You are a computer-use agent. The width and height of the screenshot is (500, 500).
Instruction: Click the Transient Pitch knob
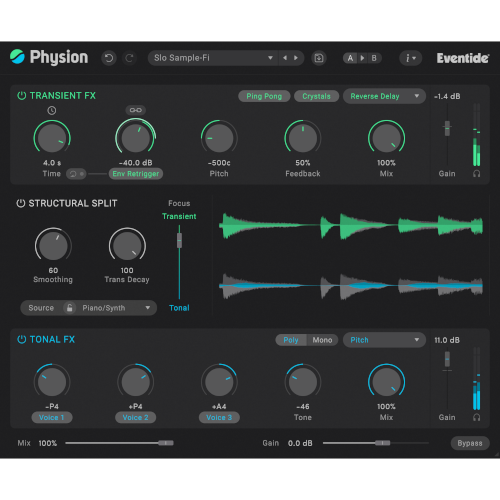219,138
